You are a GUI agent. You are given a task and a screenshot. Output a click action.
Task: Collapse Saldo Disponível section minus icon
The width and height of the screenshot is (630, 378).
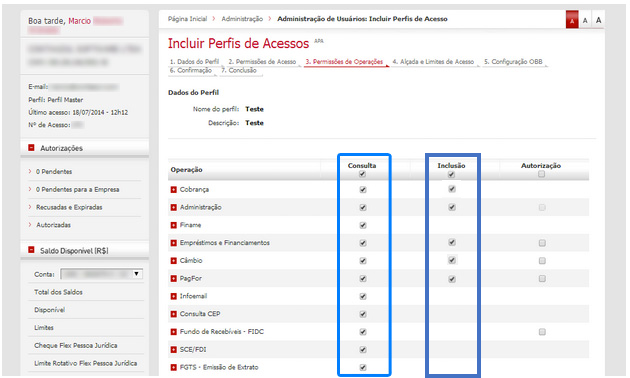tap(31, 250)
